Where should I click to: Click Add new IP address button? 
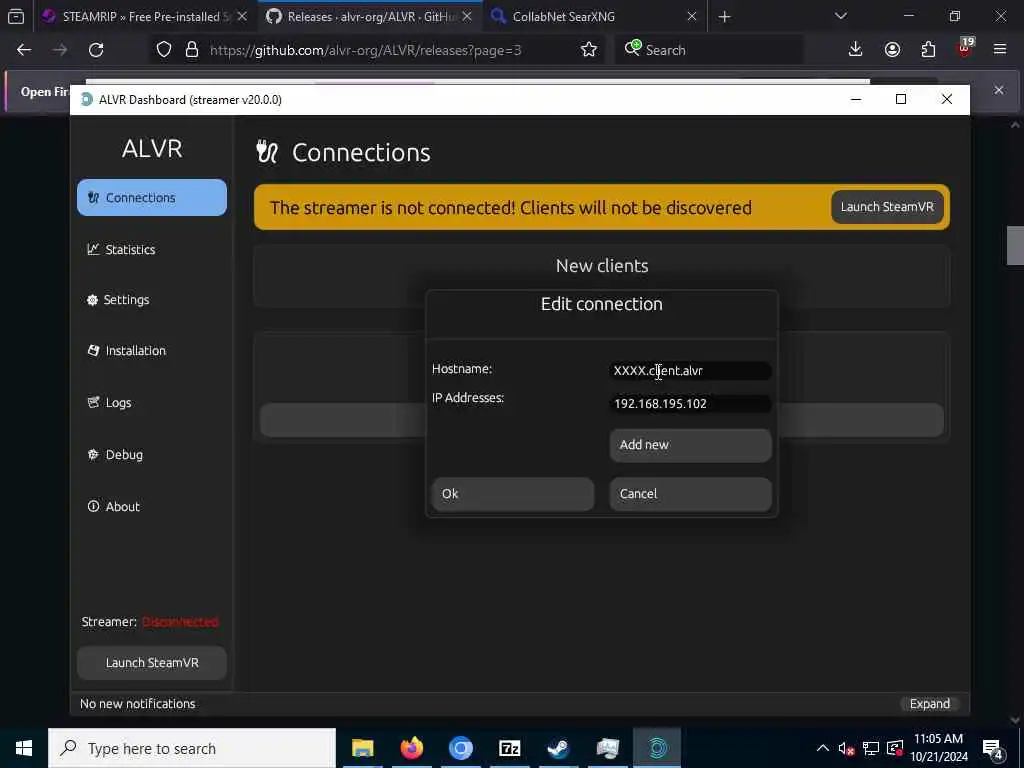click(x=690, y=445)
